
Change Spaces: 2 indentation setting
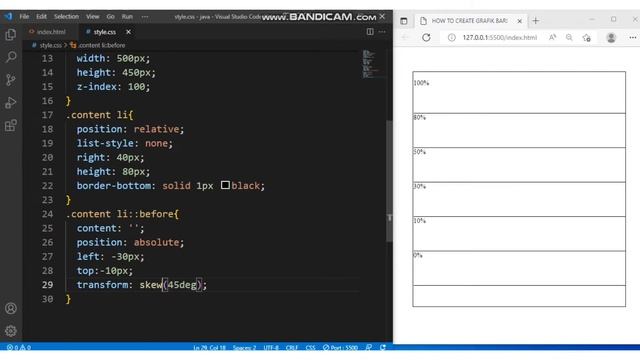pos(244,347)
